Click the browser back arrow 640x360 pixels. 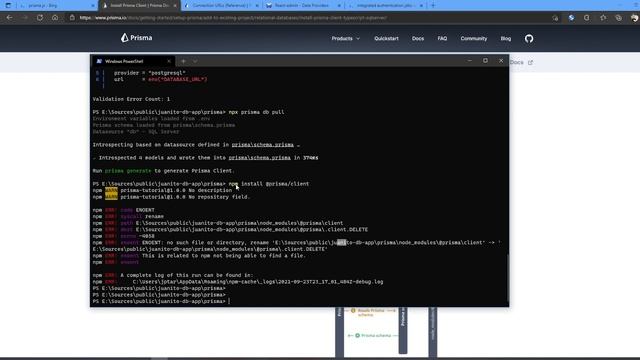[9, 18]
